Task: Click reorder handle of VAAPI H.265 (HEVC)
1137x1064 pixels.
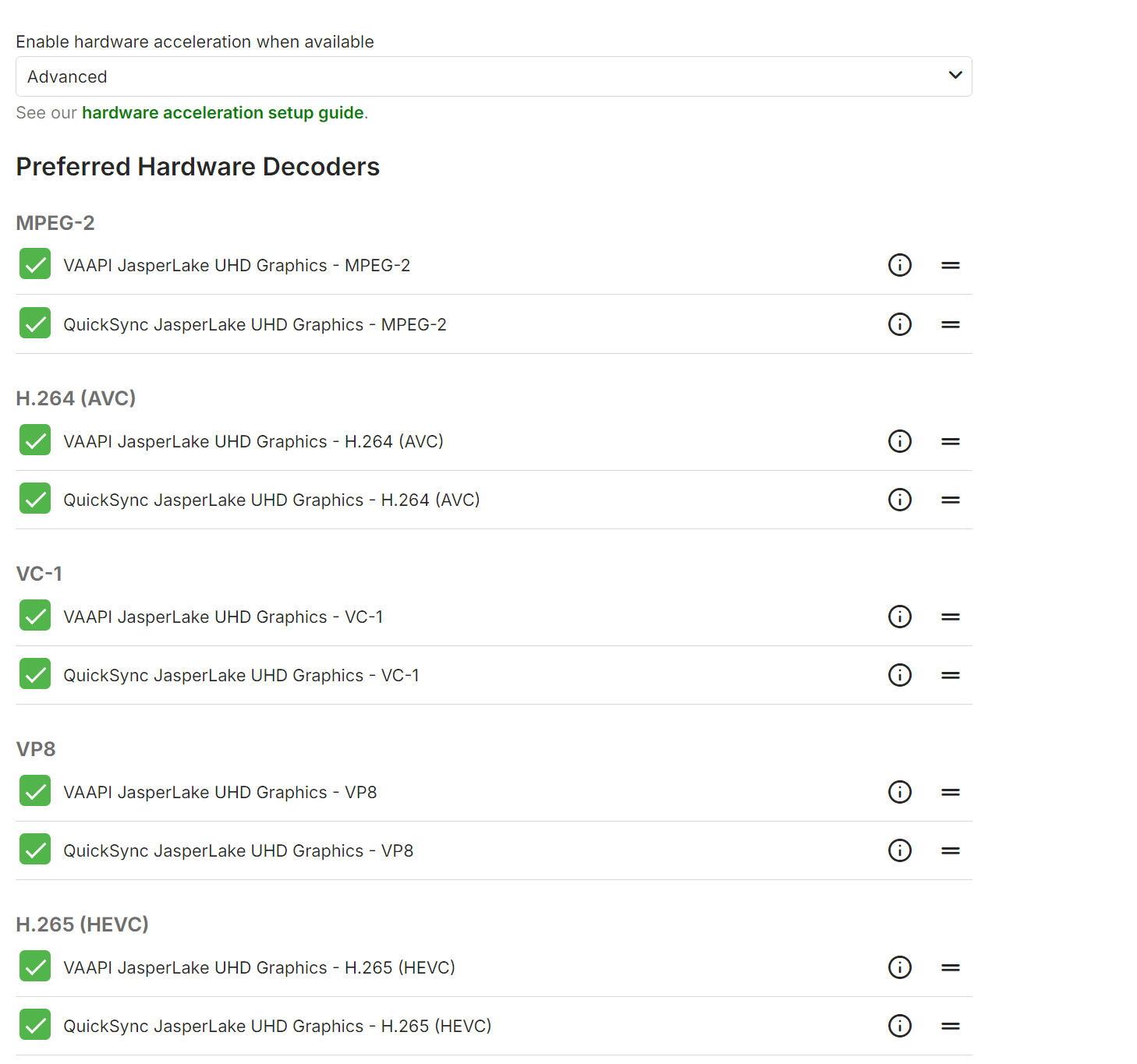Action: (951, 967)
